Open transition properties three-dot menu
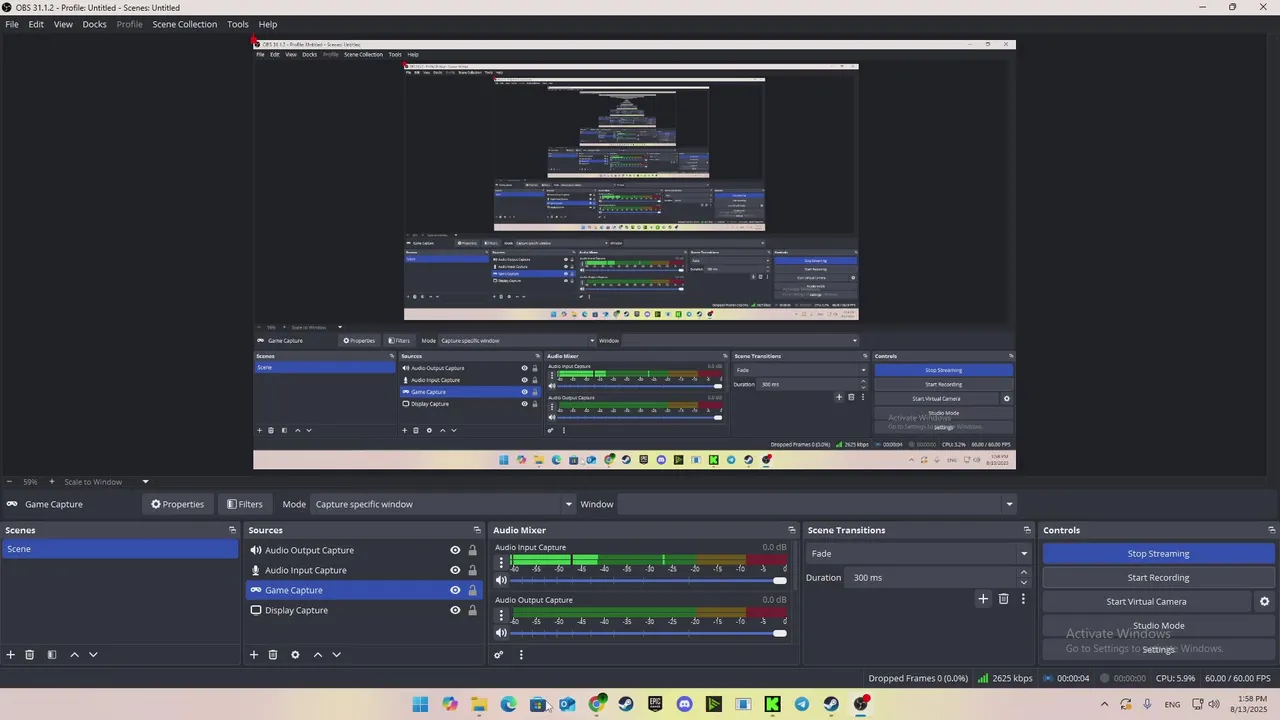 1023,599
